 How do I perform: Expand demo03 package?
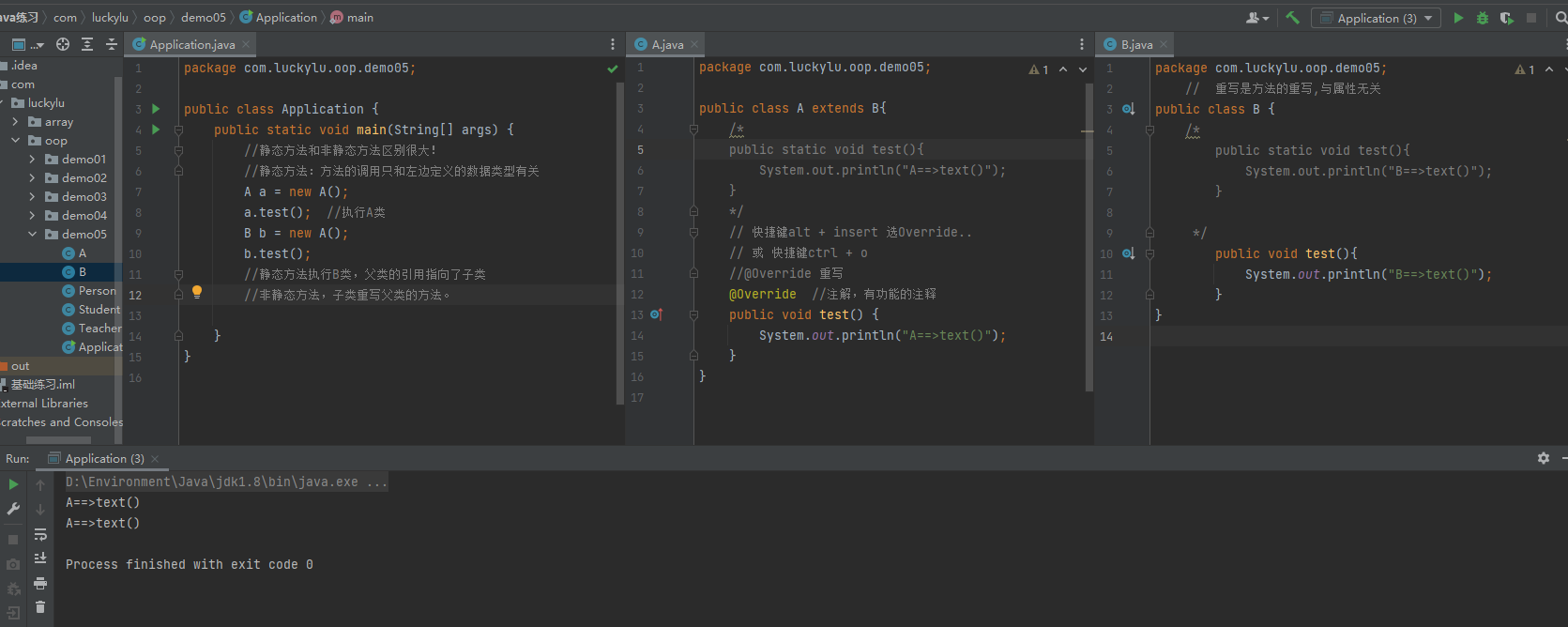(x=32, y=196)
